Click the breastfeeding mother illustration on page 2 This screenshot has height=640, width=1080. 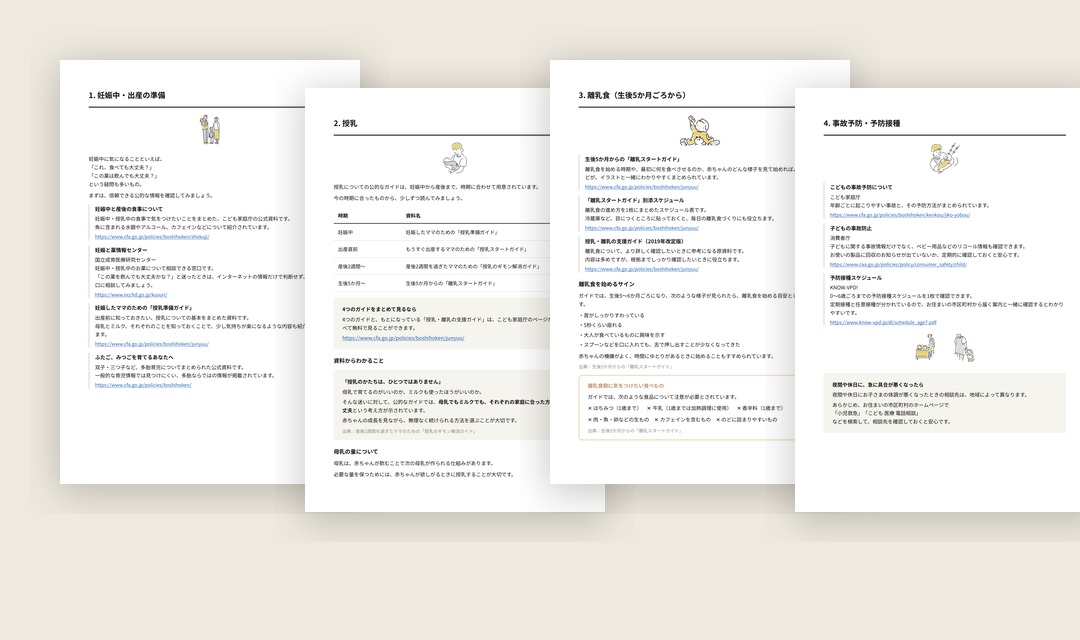(x=455, y=158)
